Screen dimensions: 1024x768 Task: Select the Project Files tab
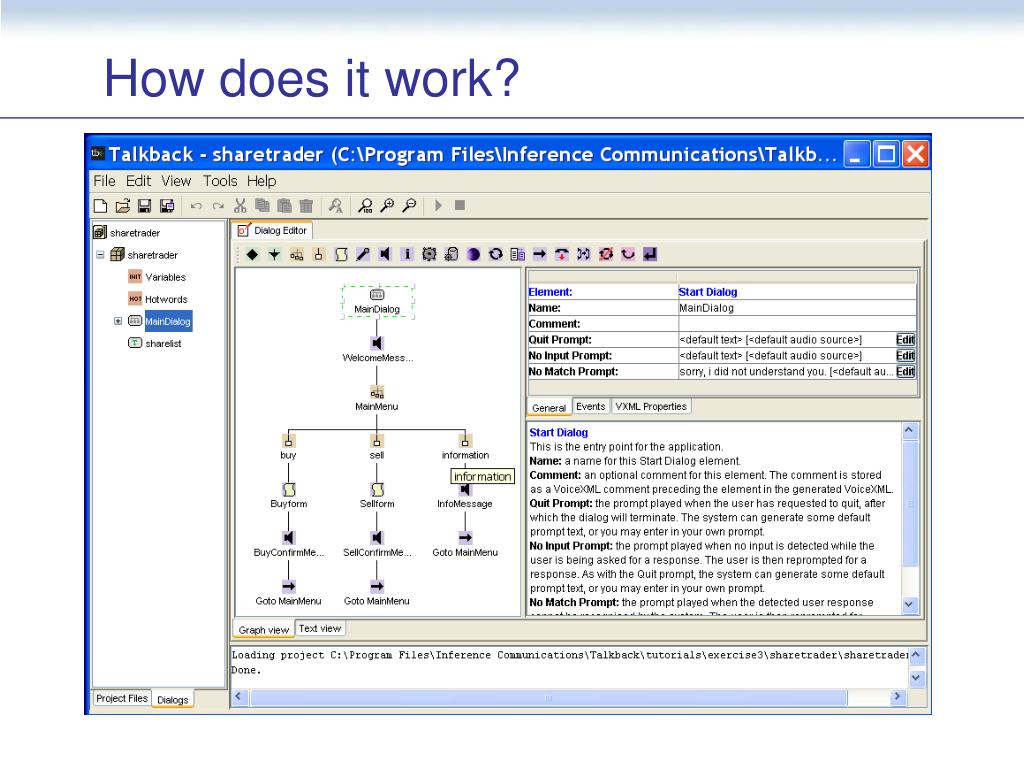[122, 698]
